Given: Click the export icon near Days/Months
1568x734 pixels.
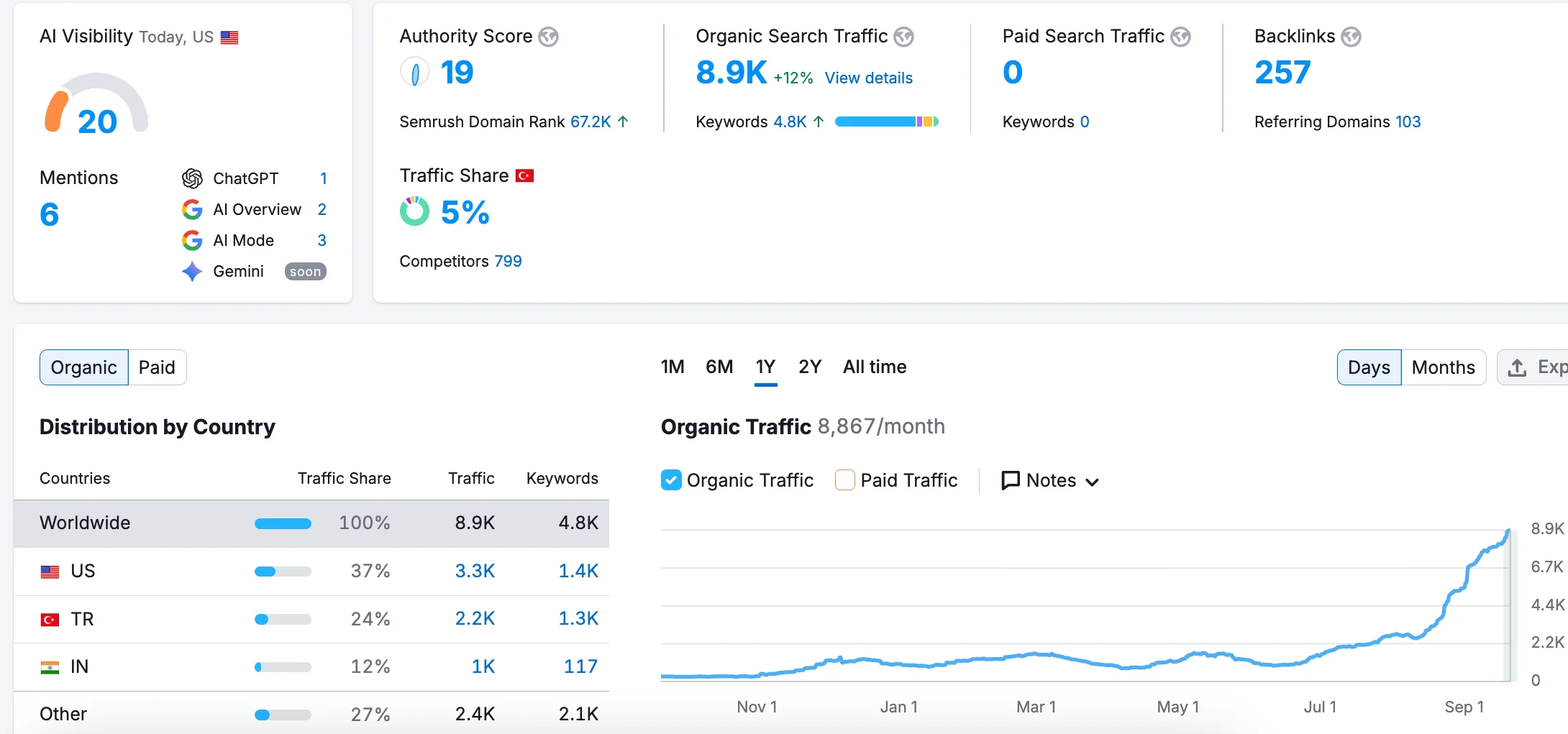Looking at the screenshot, I should 1518,367.
